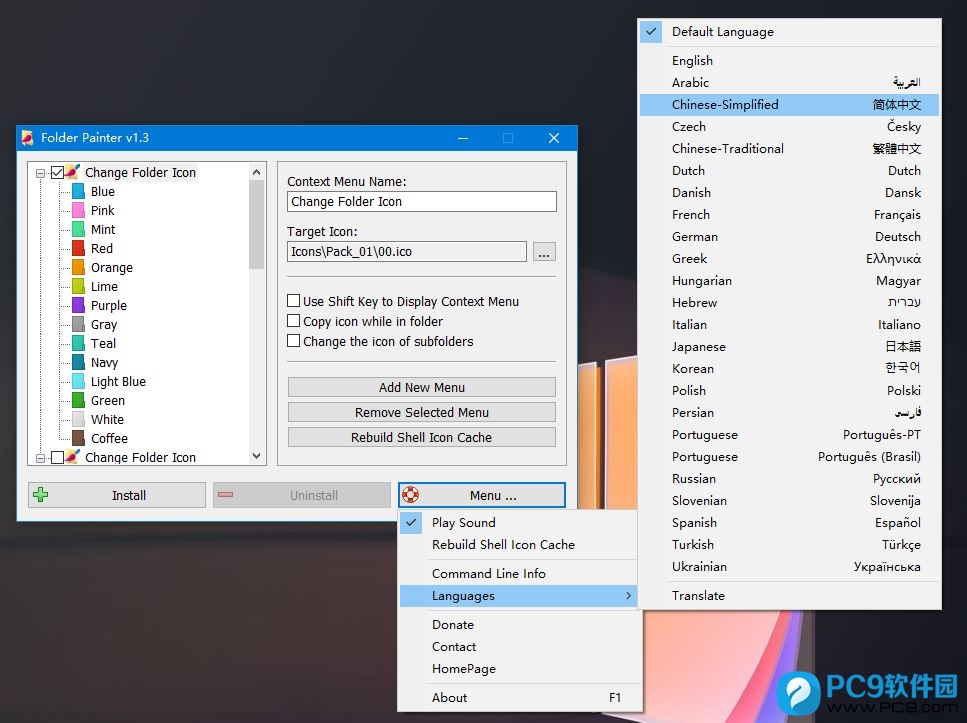
Task: Open HomePage from the menu
Action: tap(518, 669)
